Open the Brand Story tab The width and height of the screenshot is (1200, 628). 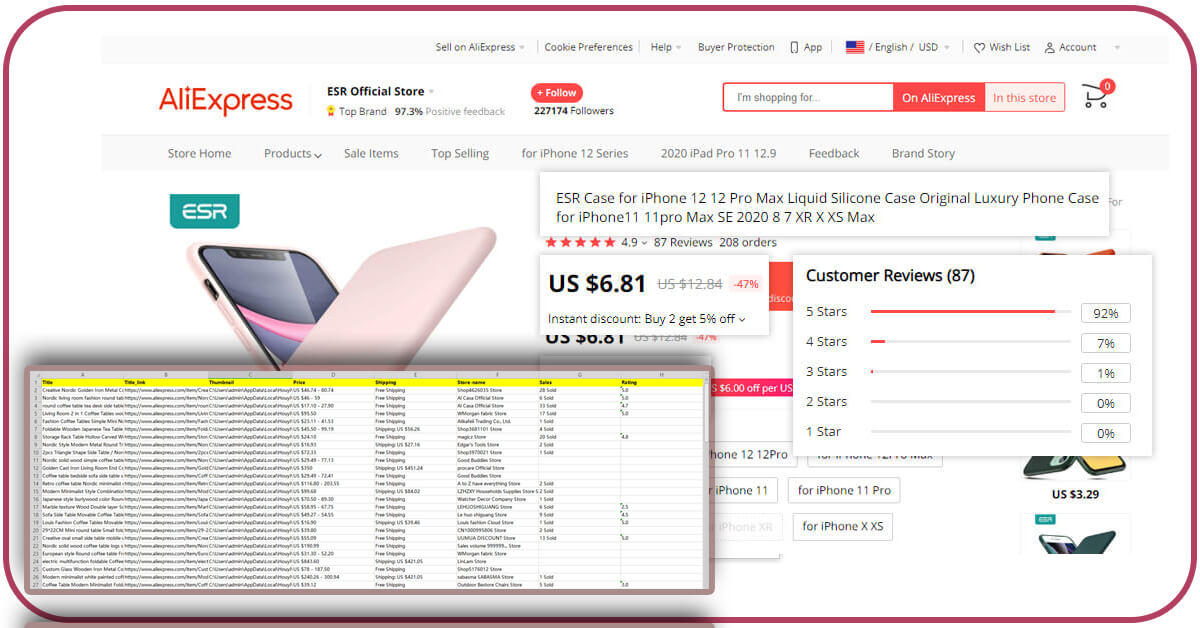click(x=923, y=153)
